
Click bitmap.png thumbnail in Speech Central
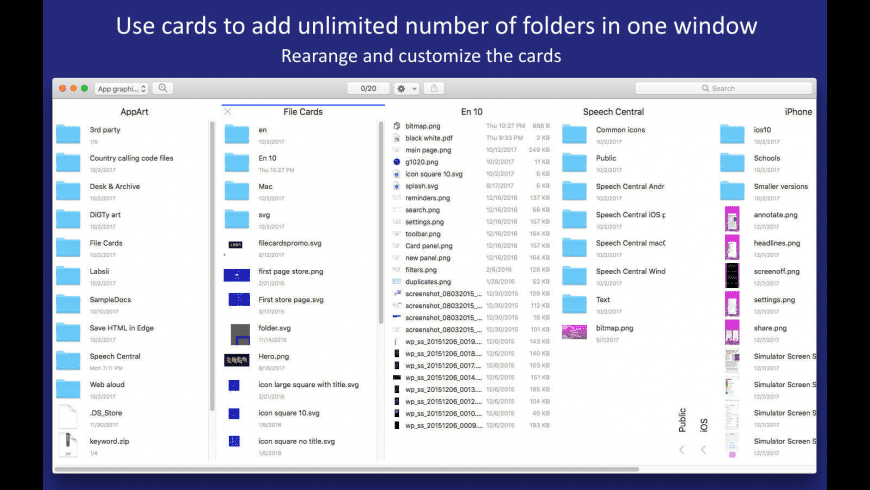[x=574, y=332]
